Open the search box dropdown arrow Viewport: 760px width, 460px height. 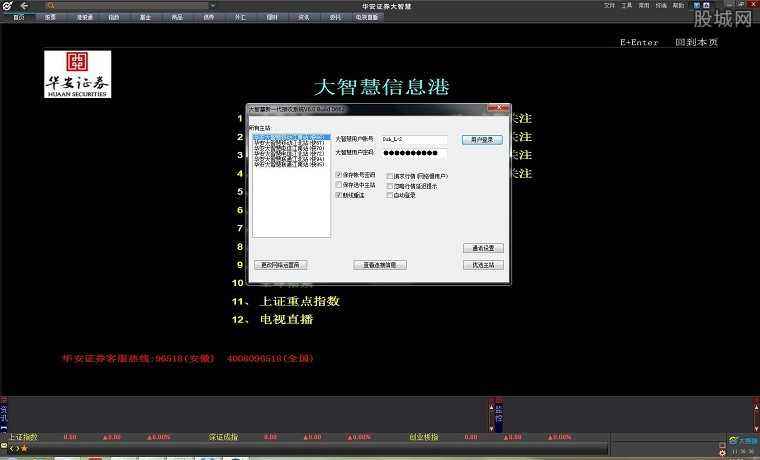pos(212,6)
